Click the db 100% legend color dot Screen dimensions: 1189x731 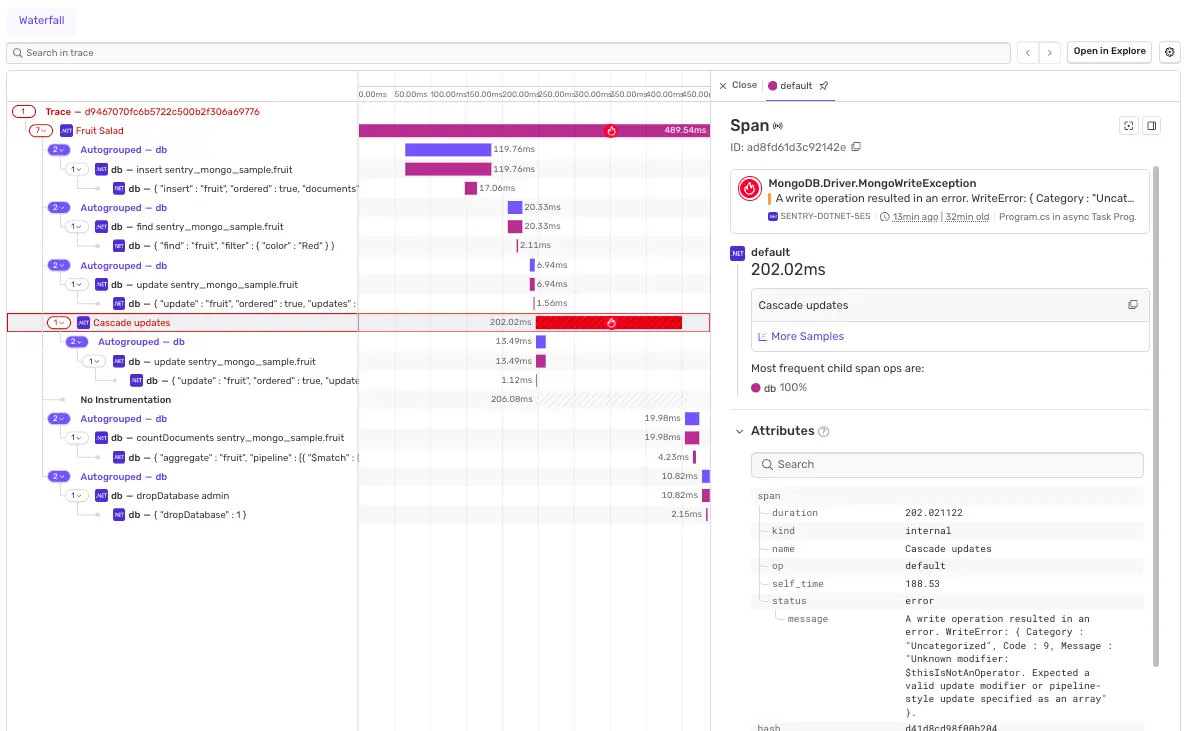coord(755,388)
